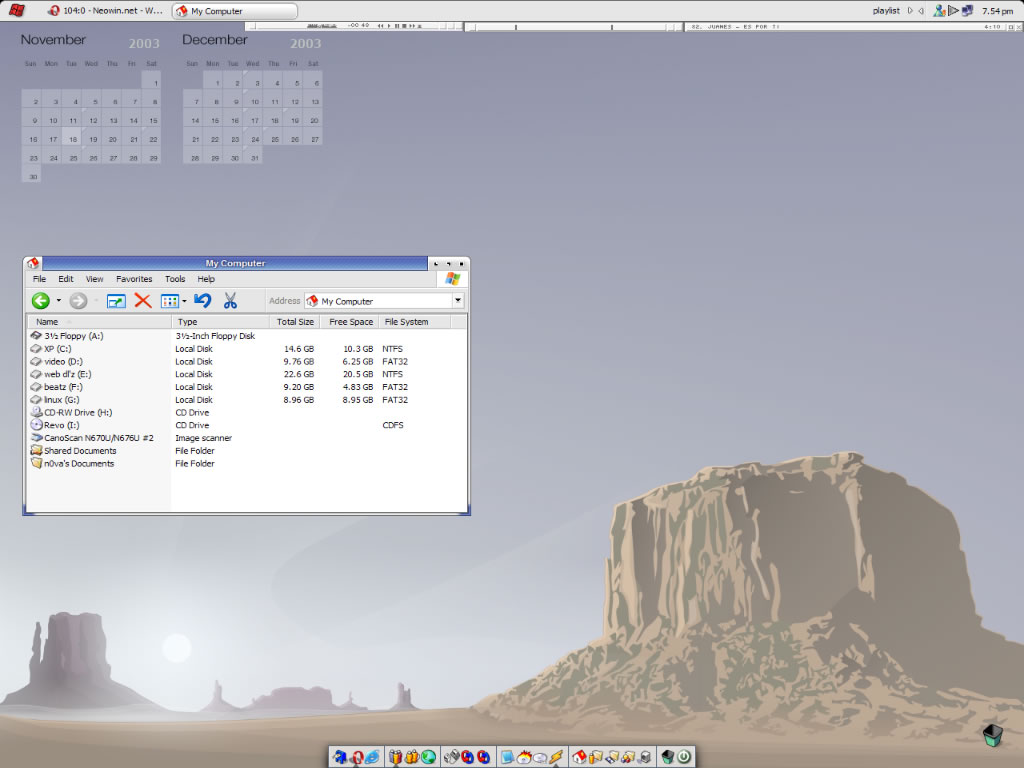Click the red house icon in dock

pyautogui.click(x=579, y=758)
